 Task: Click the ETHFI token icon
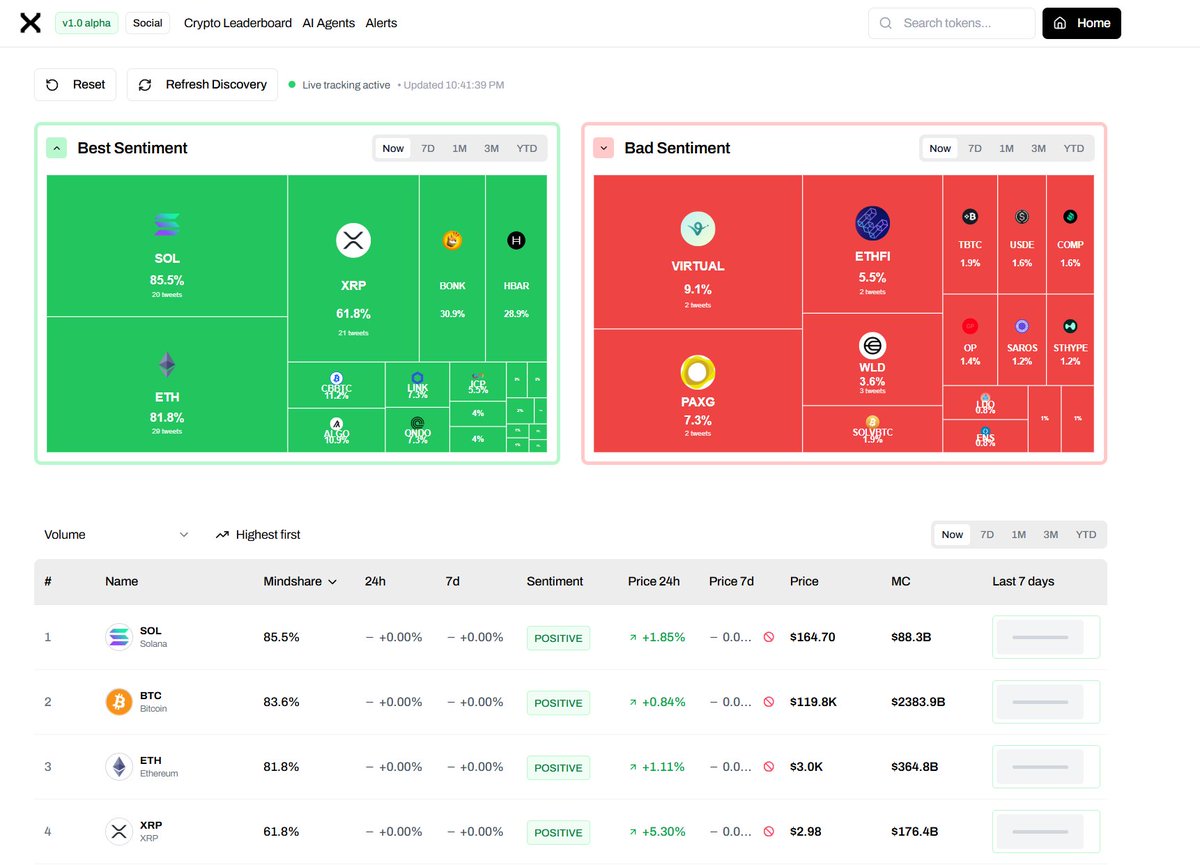tap(872, 224)
